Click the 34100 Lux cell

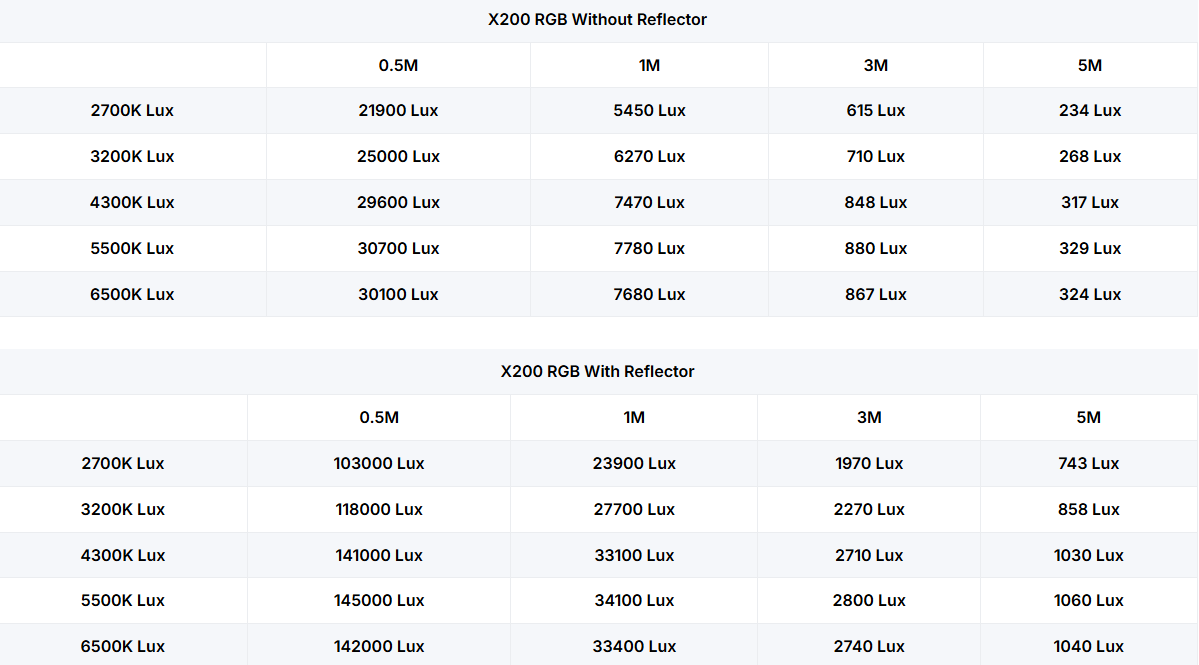point(634,600)
